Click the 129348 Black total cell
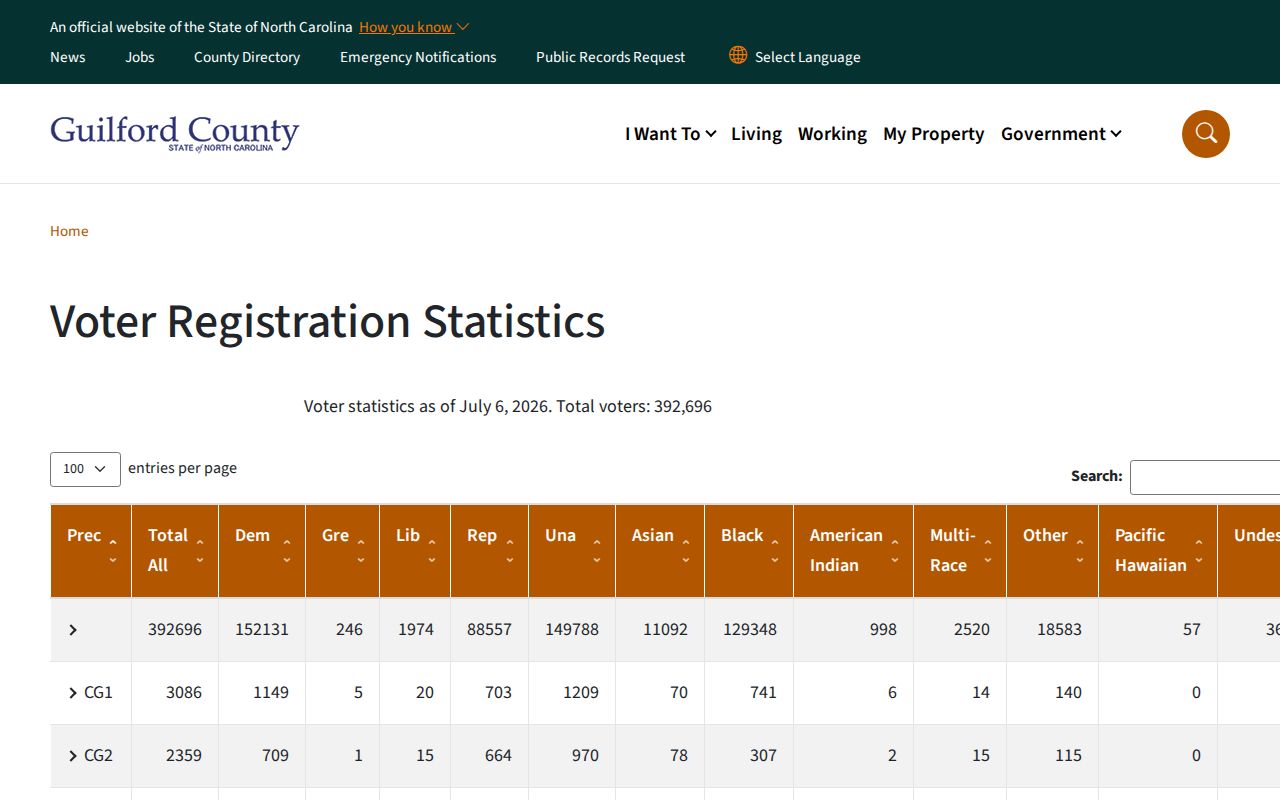Viewport: 1280px width, 800px height. tap(750, 630)
